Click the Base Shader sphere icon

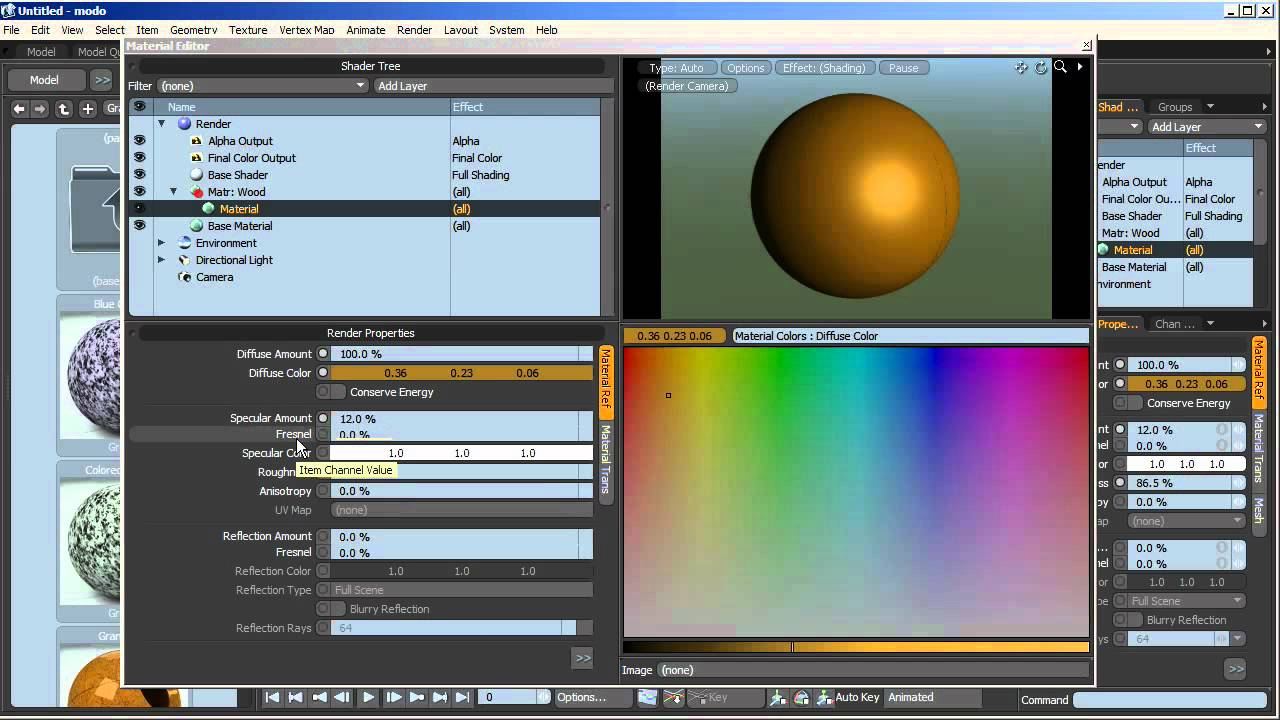[x=196, y=175]
